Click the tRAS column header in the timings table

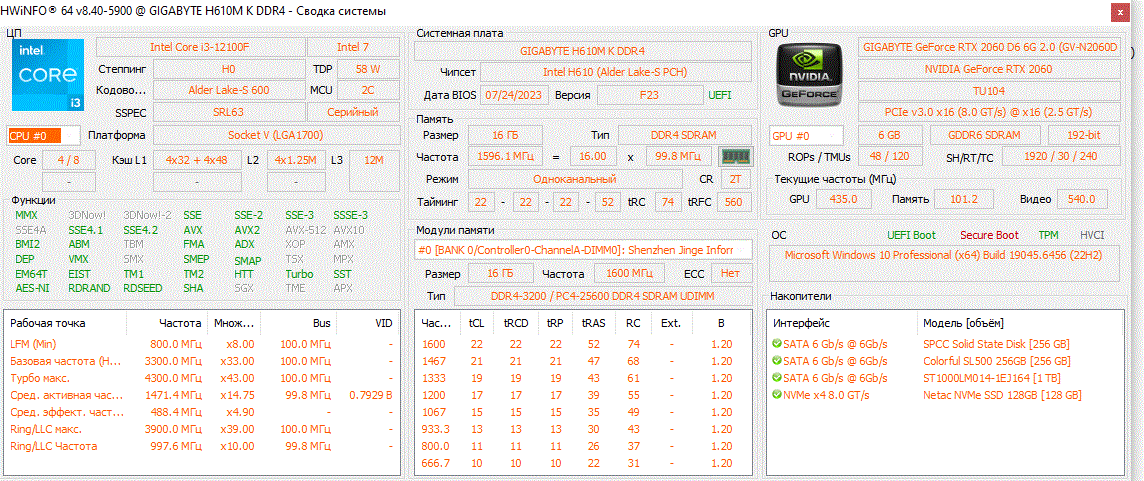click(593, 323)
